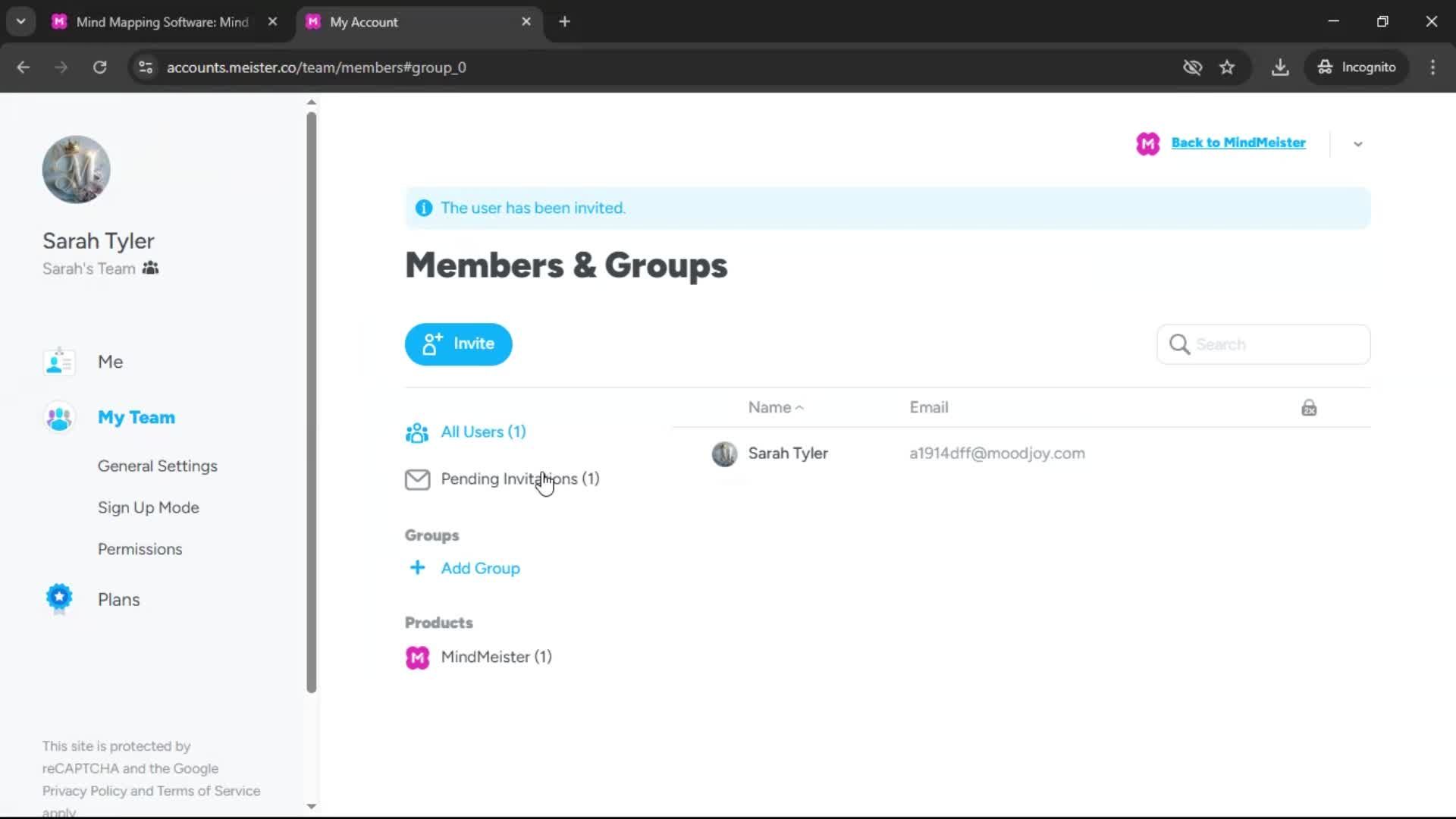Click the Incognito indicator
This screenshot has width=1456, height=819.
pos(1357,67)
